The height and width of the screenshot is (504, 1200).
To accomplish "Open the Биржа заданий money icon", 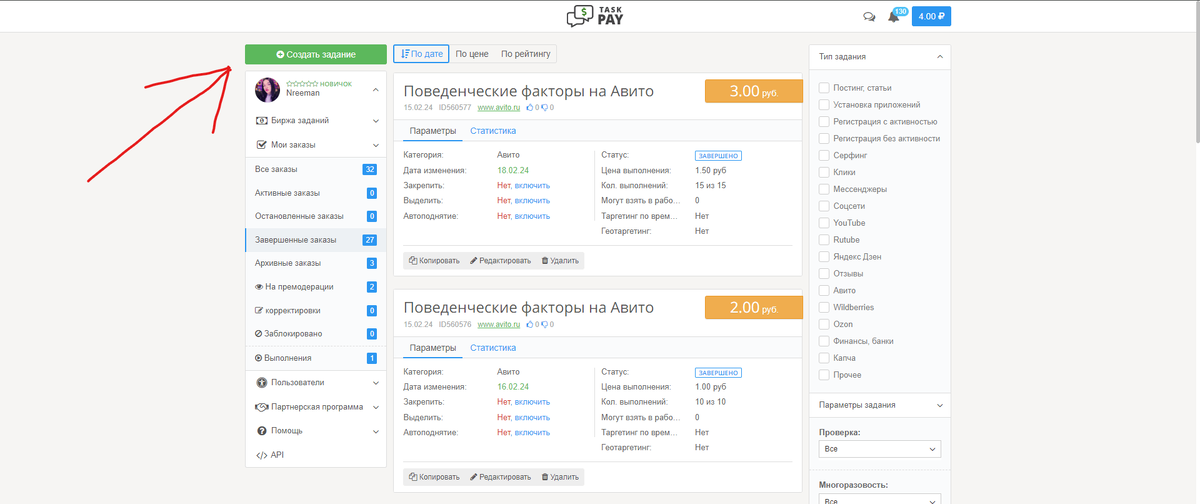I will click(x=262, y=121).
